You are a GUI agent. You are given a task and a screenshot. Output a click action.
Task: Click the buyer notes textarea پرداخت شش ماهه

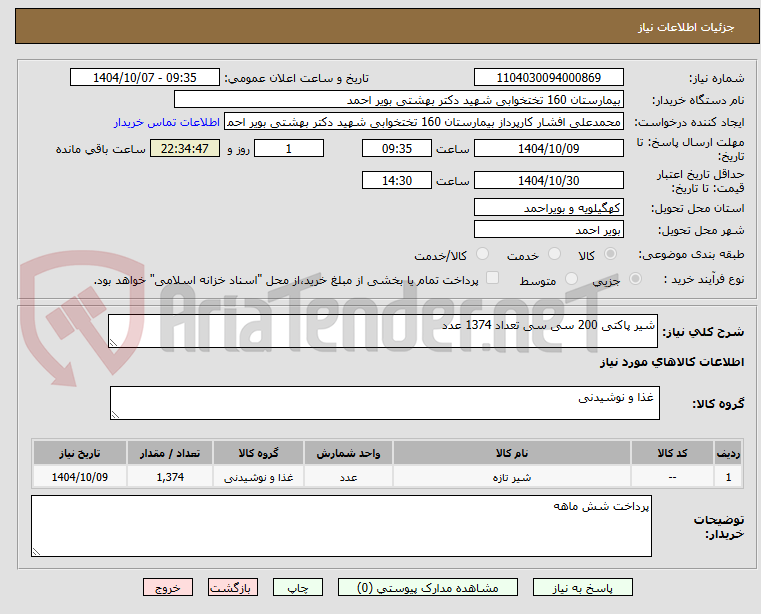pos(341,526)
